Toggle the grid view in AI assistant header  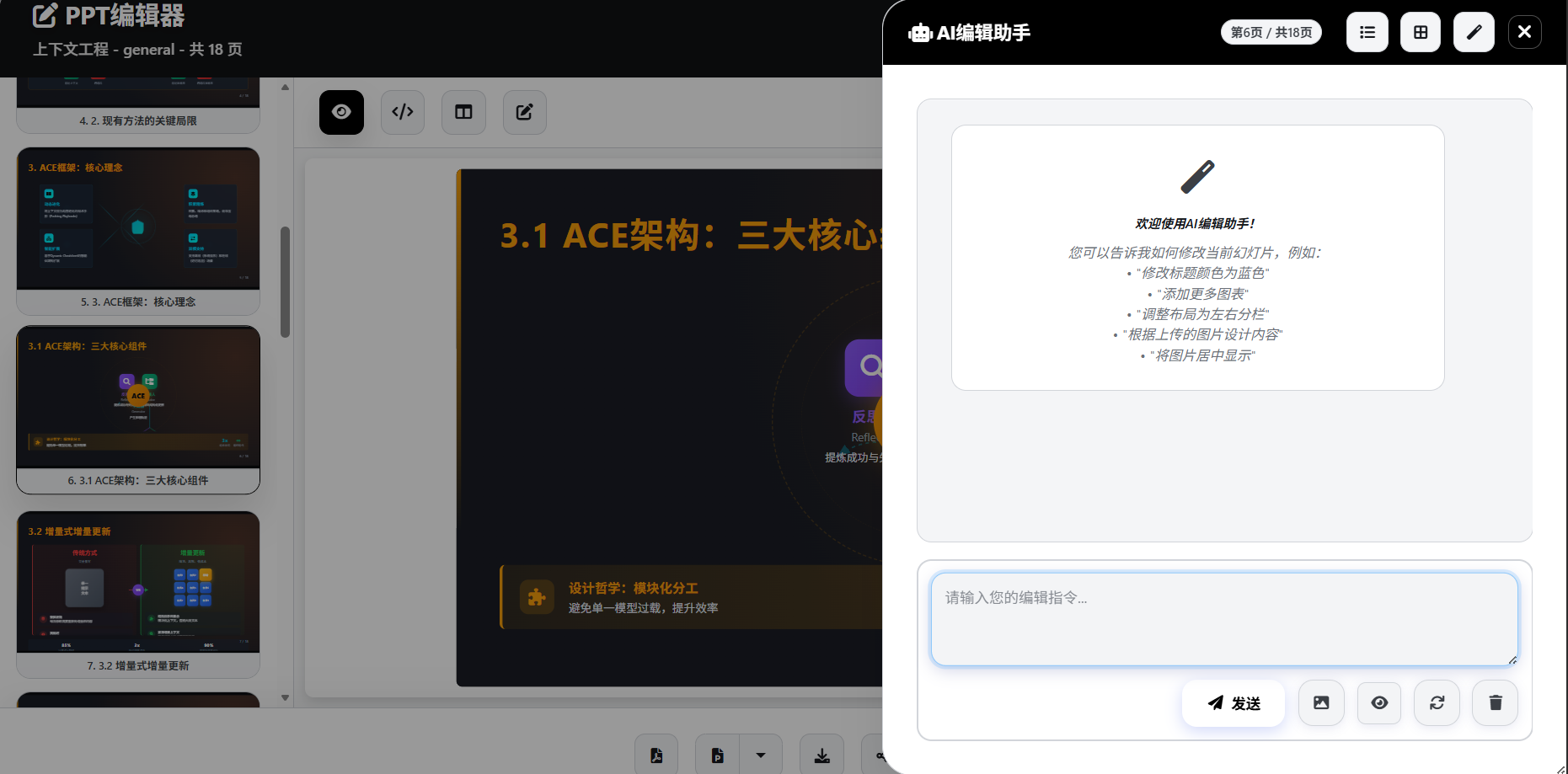[x=1421, y=31]
